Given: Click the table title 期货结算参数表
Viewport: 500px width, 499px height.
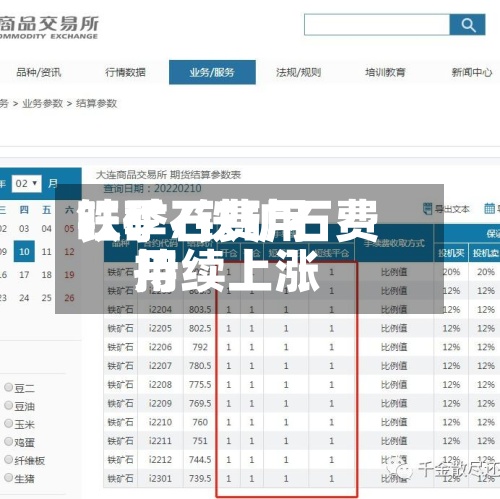Looking at the screenshot, I should point(205,175).
